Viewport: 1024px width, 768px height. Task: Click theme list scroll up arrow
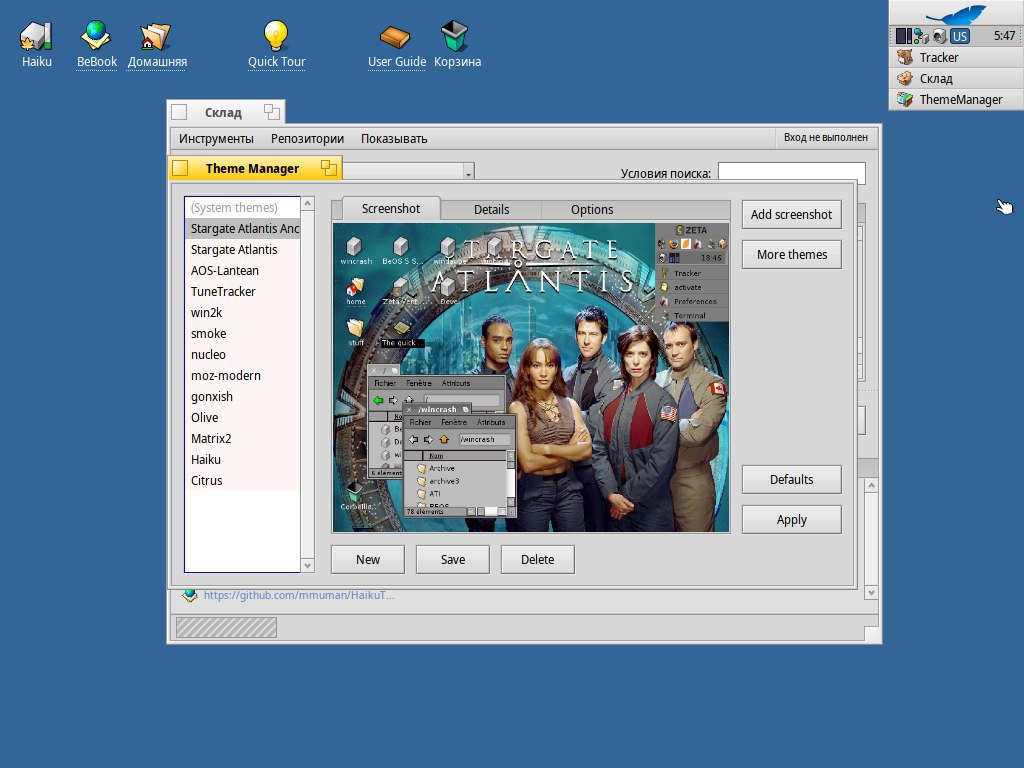click(308, 204)
